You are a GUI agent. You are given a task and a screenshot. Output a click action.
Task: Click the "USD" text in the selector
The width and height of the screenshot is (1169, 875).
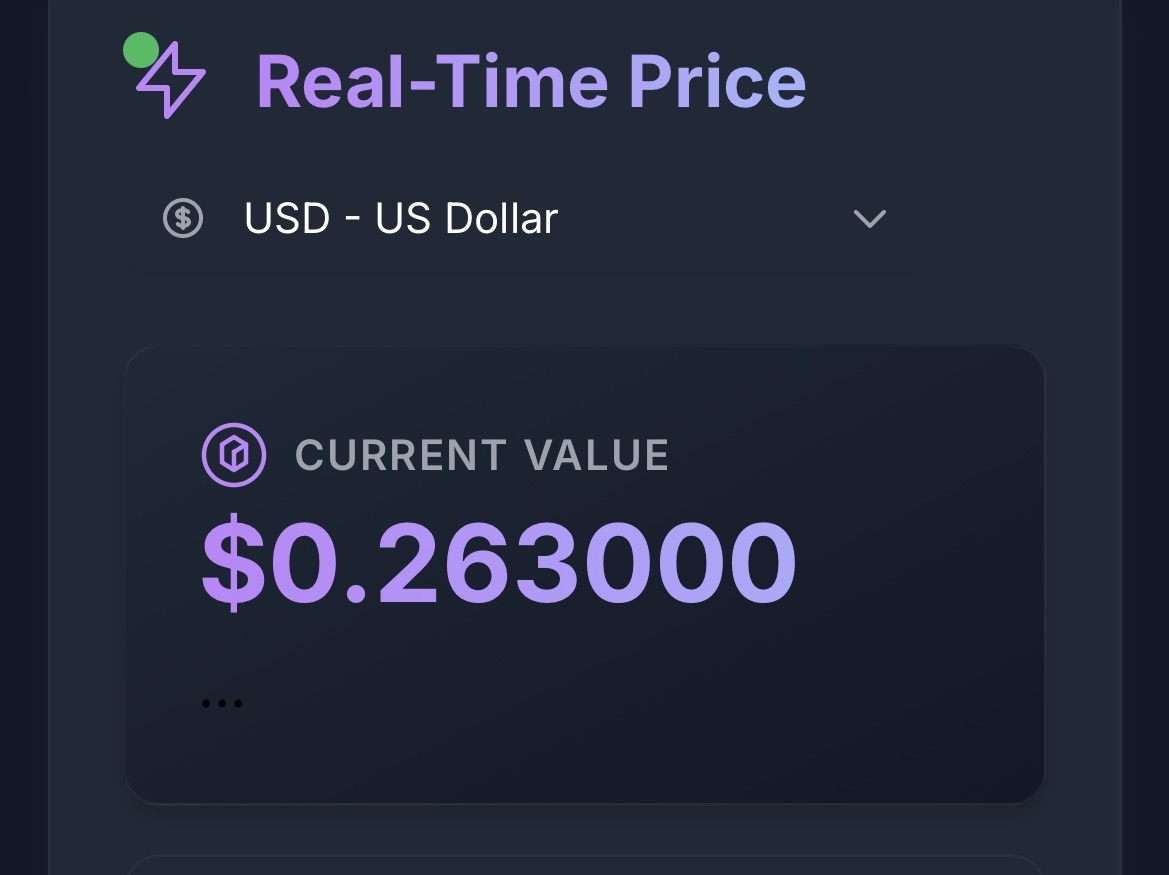[x=287, y=218]
